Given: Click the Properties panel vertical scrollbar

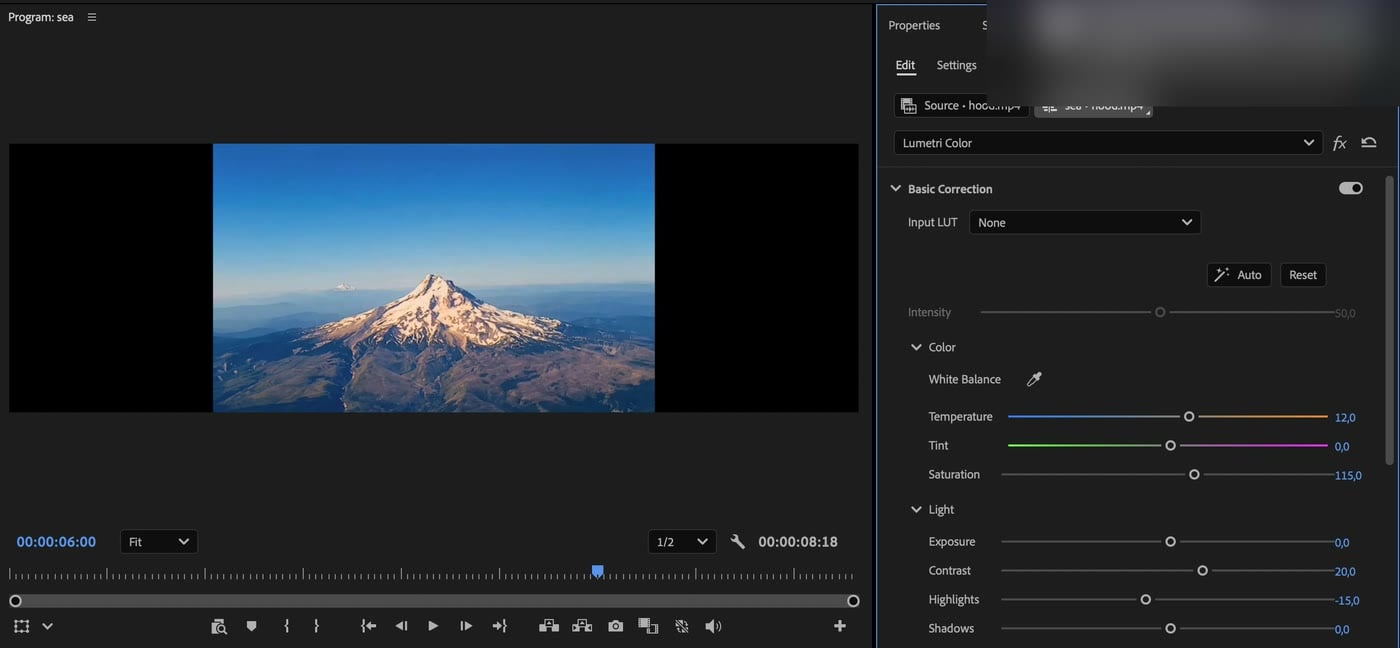Looking at the screenshot, I should point(1389,320).
